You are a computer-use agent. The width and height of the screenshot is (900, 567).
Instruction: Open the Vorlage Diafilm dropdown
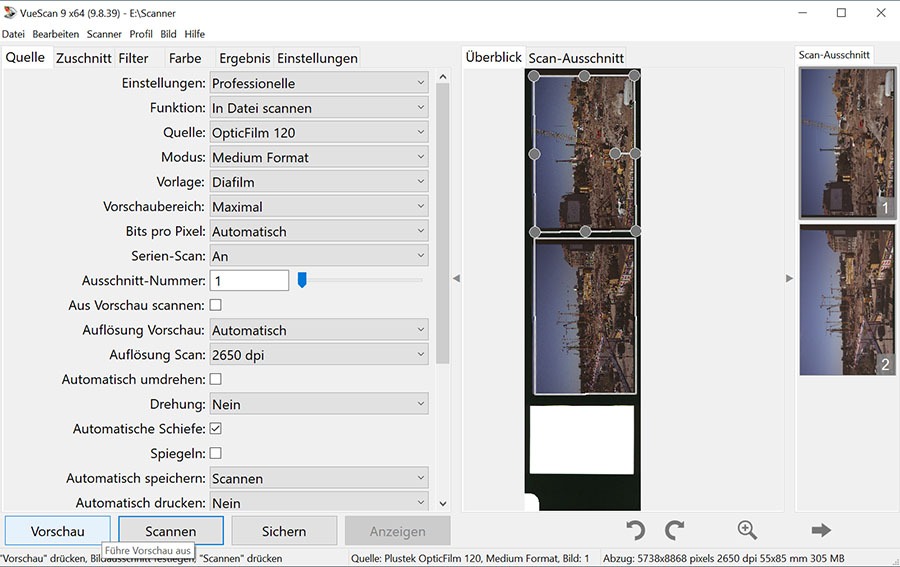[319, 182]
